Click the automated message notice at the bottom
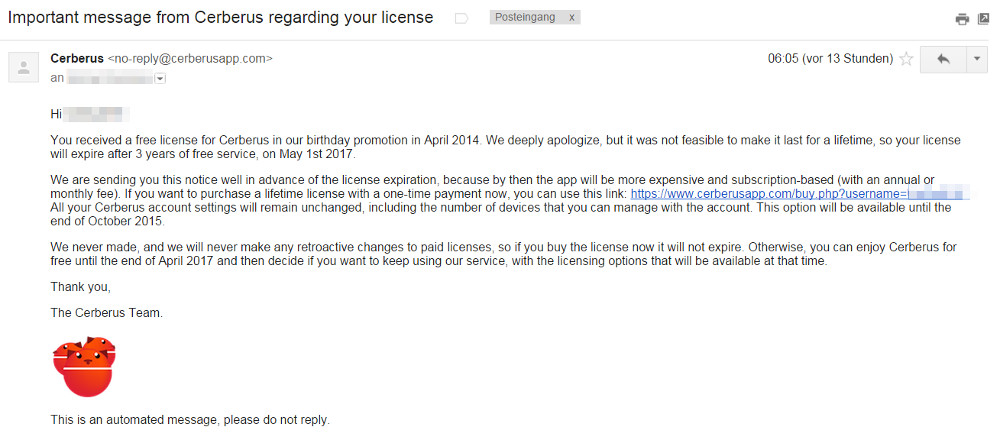 (190, 420)
